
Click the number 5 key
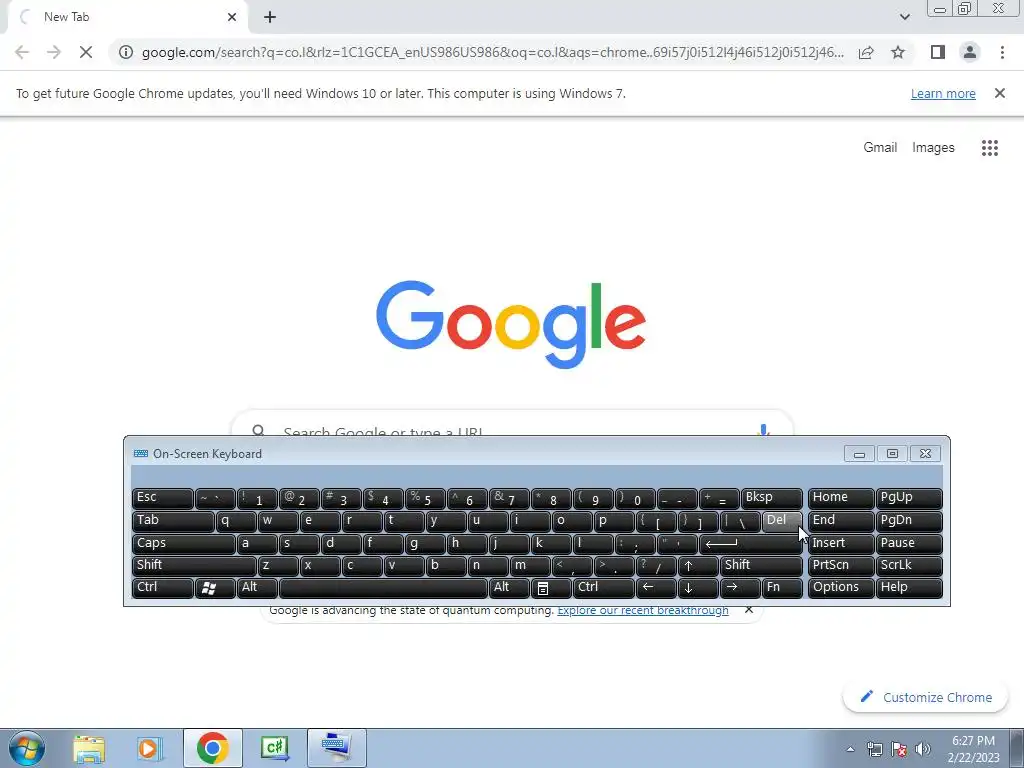[425, 498]
